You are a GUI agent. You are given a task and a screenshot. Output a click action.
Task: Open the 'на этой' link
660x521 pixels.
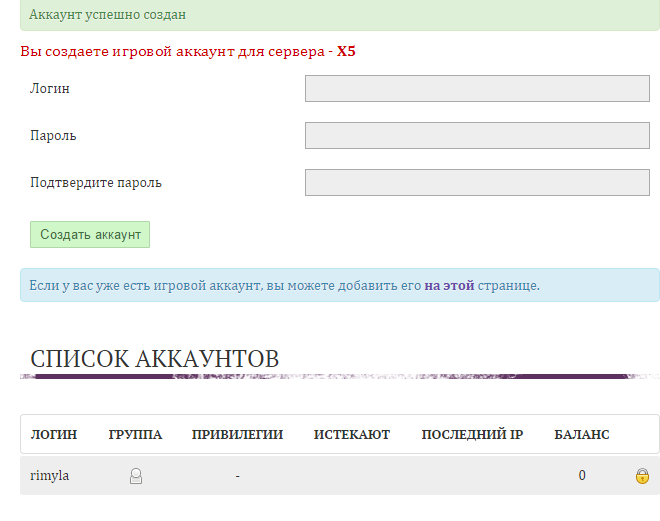point(449,285)
